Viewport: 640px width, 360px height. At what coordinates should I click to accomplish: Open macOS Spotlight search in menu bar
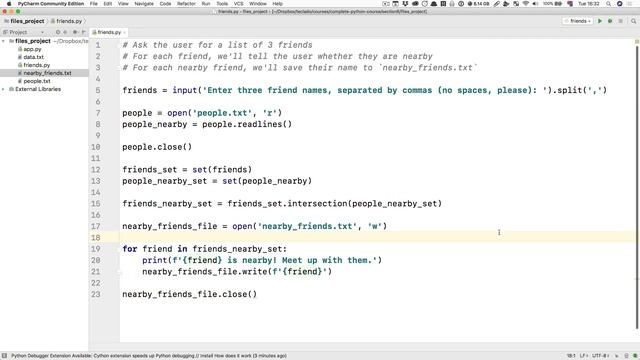tap(609, 4)
